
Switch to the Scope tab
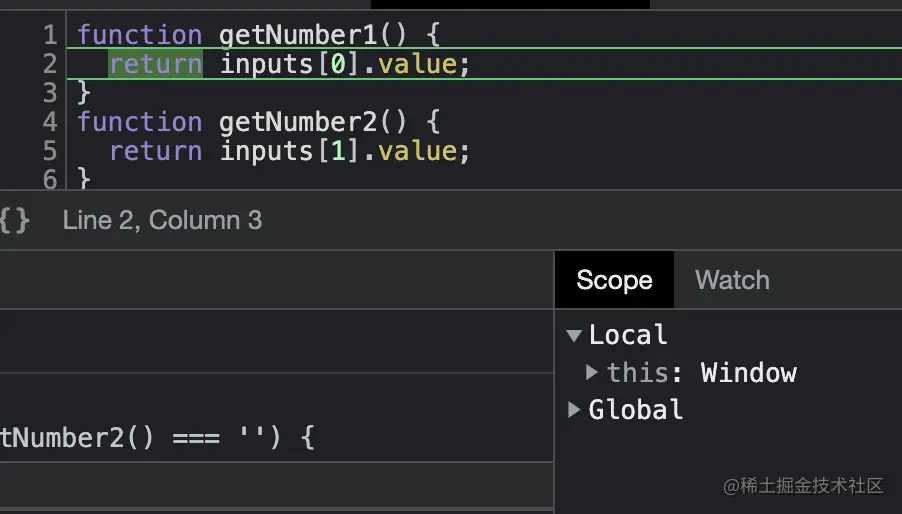click(614, 280)
